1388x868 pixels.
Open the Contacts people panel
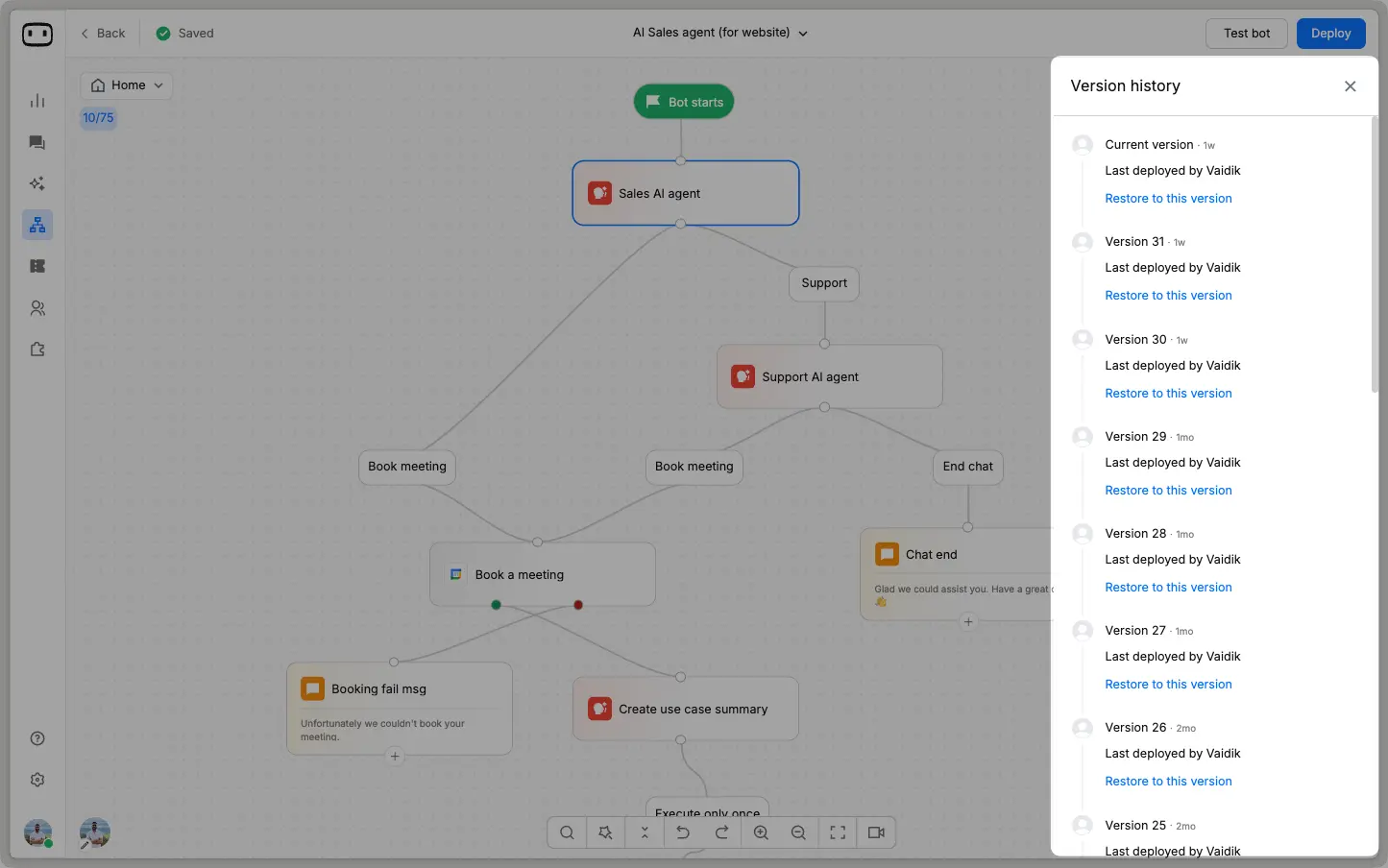37,307
